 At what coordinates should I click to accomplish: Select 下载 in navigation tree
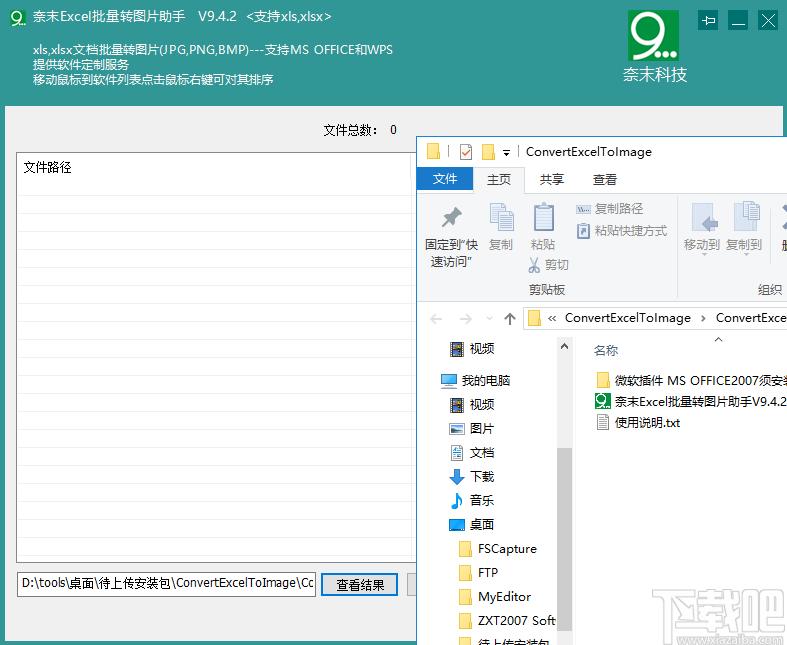(x=472, y=476)
